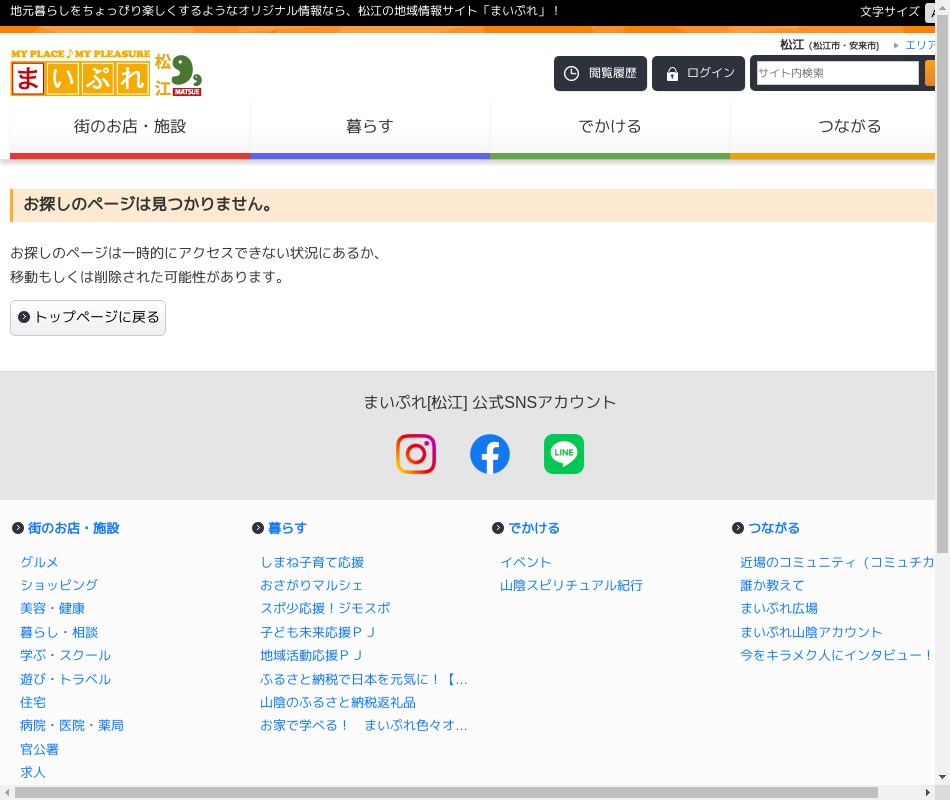Screen dimensions: 950x800
Task: Open the 暮らす navigation tab
Action: (x=370, y=127)
